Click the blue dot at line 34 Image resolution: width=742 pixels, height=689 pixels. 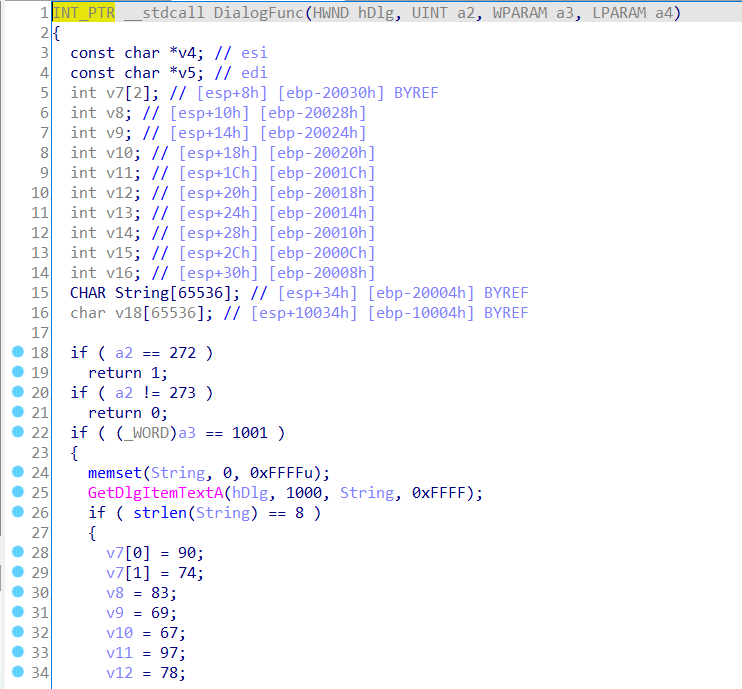click(17, 672)
